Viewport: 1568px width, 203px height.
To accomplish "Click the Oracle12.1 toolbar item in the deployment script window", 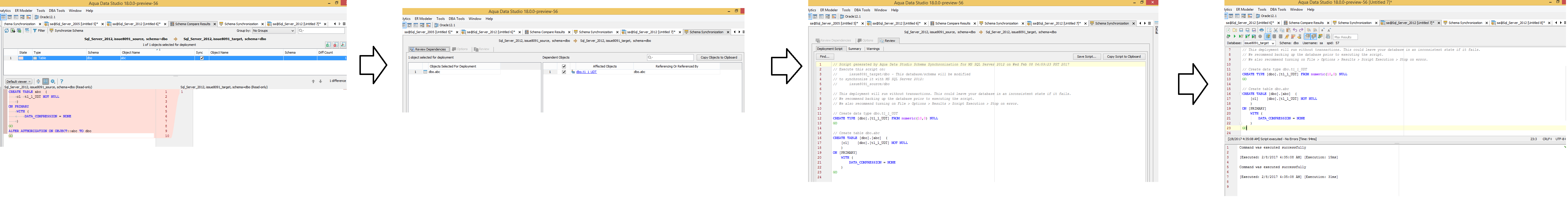I will pyautogui.click(x=851, y=16).
